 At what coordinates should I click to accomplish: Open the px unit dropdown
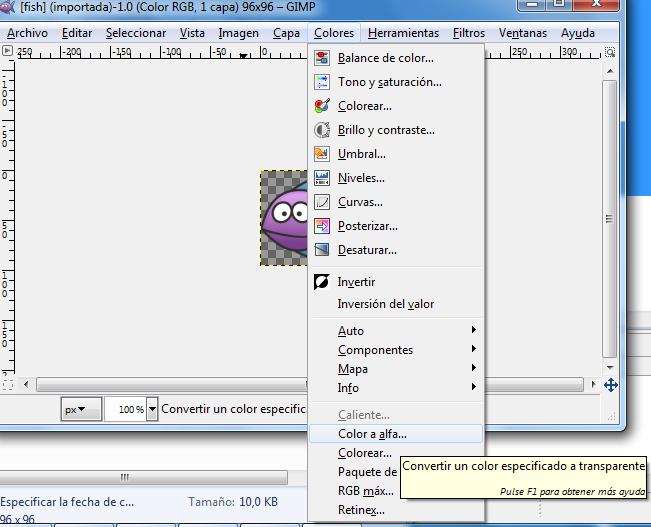(x=81, y=409)
